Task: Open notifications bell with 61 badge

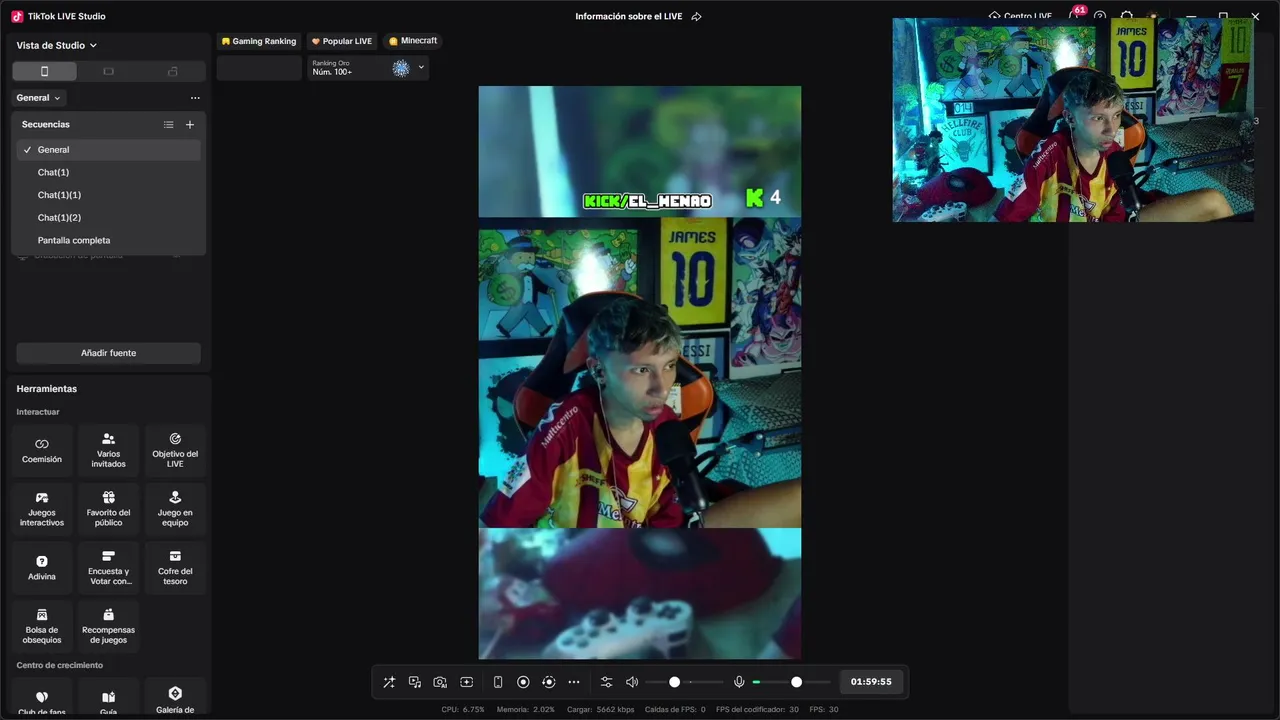Action: [x=1074, y=16]
